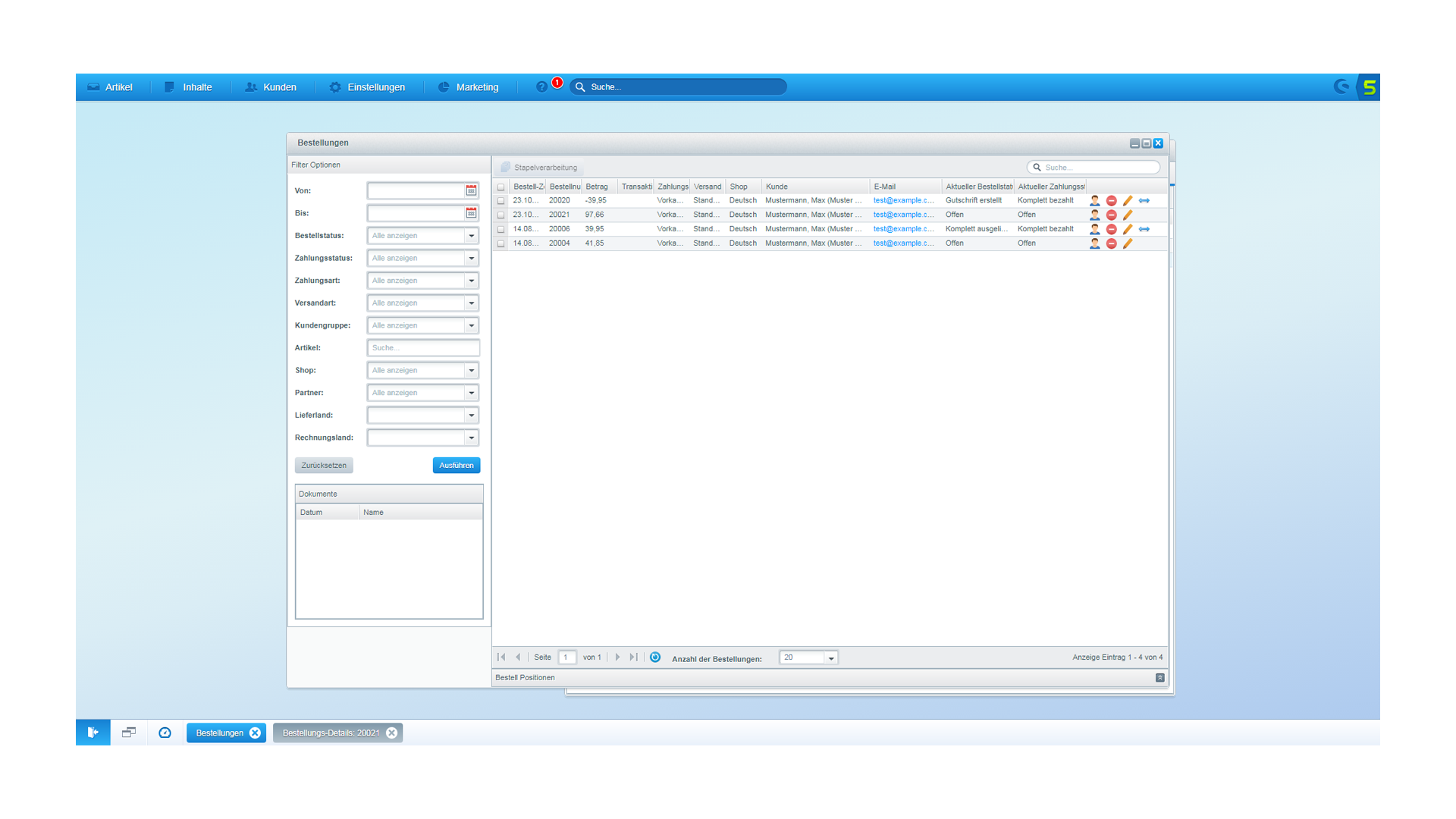Go to first page of orders
The width and height of the screenshot is (1456, 819).
[x=501, y=657]
